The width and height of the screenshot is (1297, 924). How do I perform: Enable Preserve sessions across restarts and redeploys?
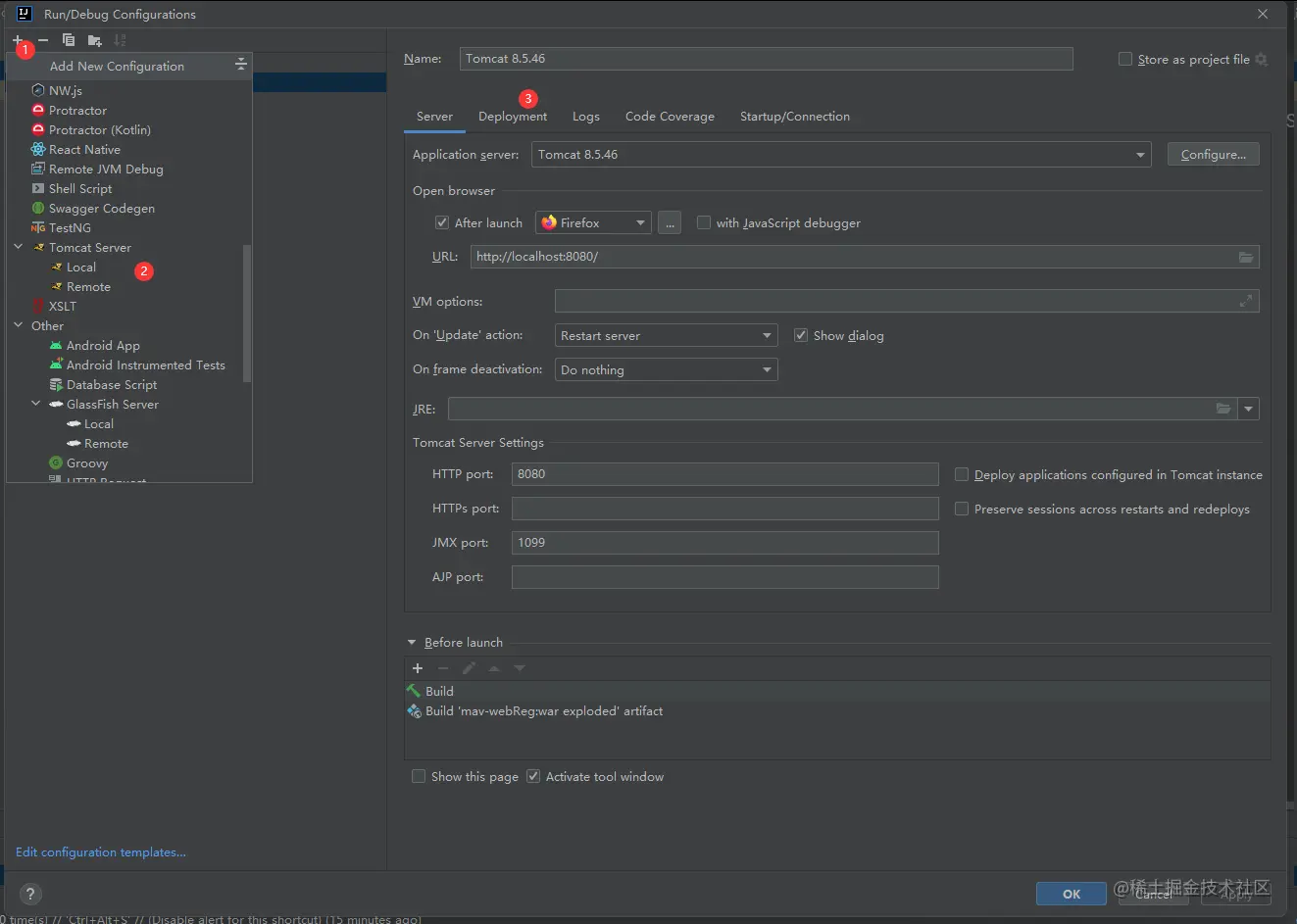(x=962, y=509)
